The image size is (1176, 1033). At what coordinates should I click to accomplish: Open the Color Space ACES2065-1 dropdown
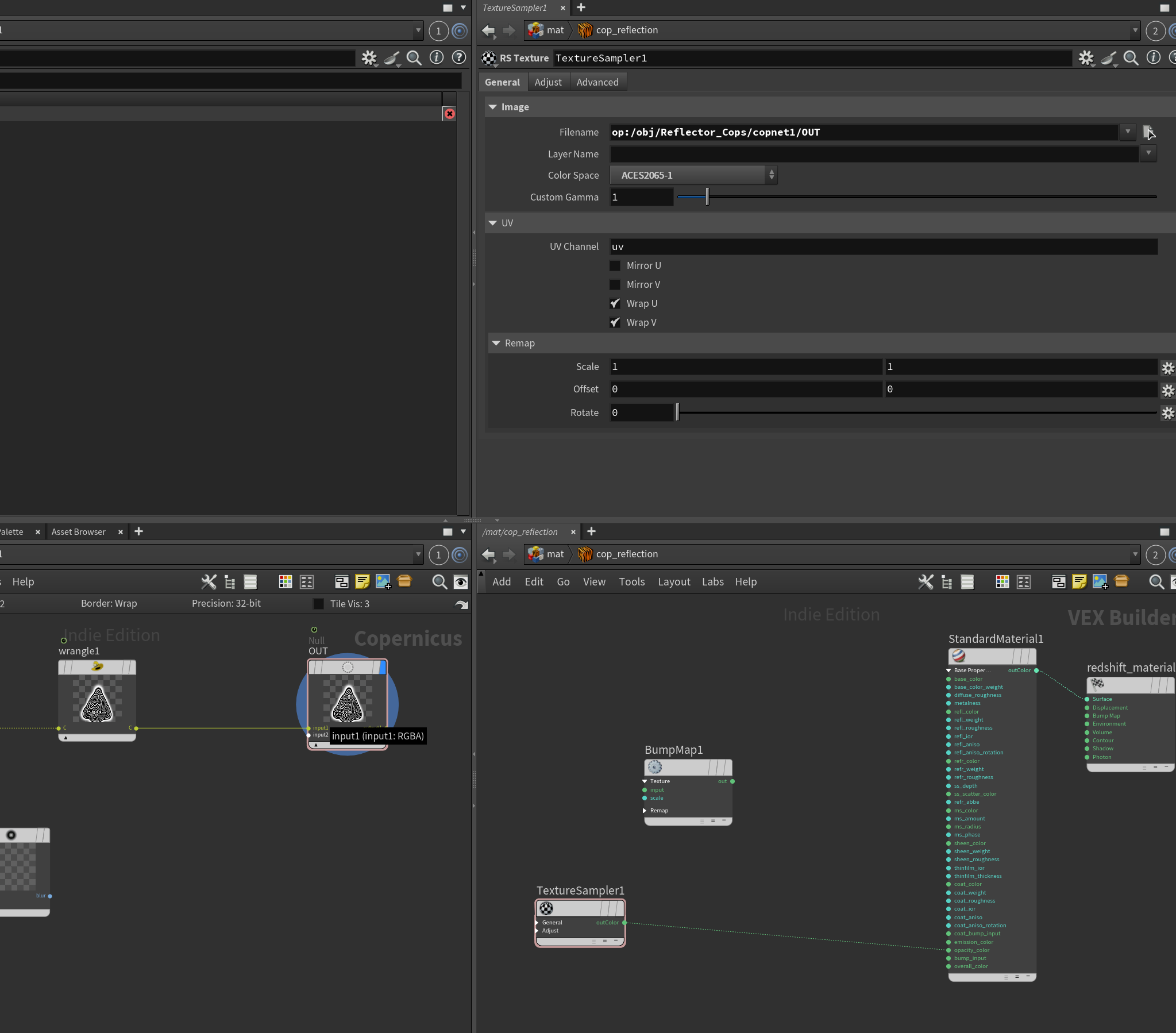pyautogui.click(x=693, y=175)
